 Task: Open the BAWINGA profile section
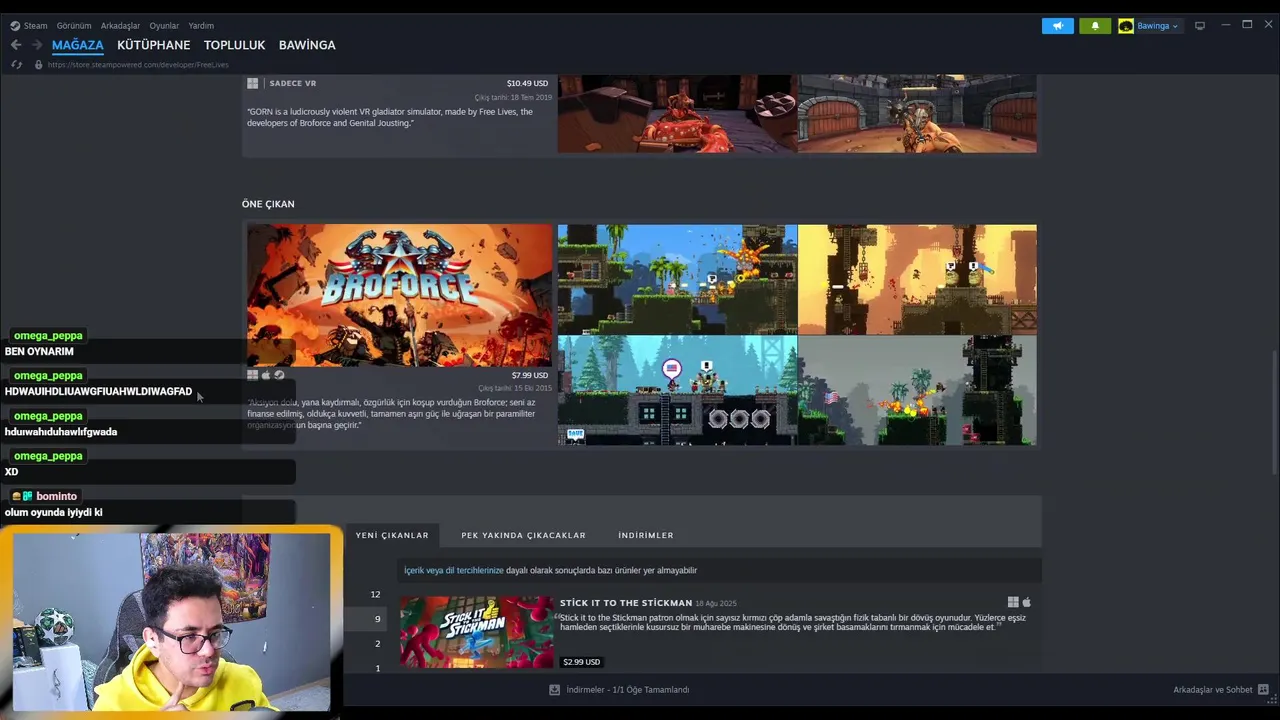coord(307,45)
